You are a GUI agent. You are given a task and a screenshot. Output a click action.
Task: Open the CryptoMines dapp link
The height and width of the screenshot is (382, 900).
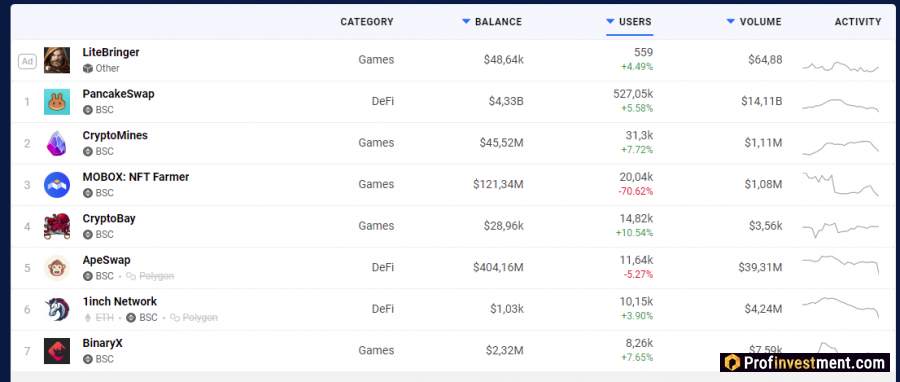click(115, 135)
